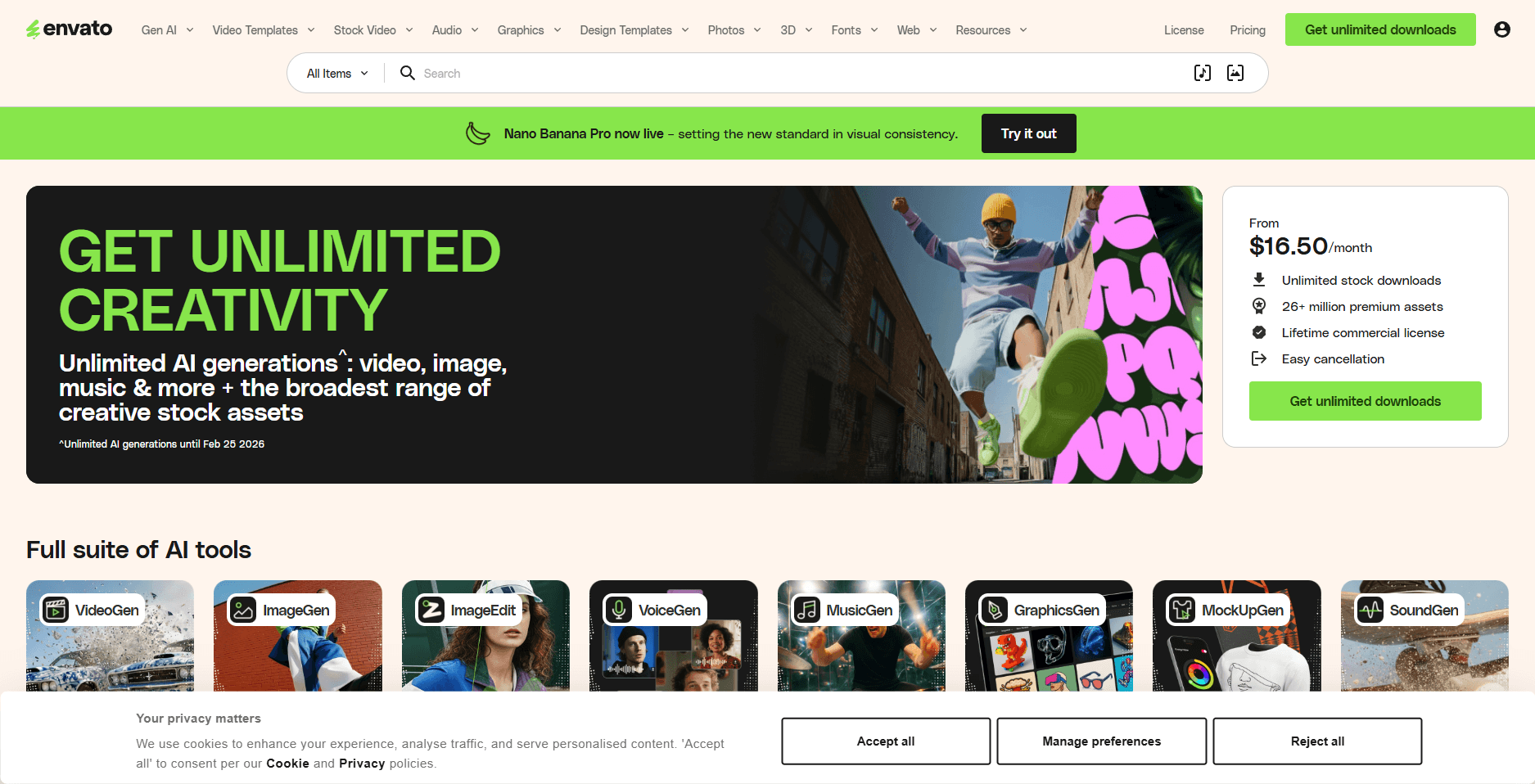The width and height of the screenshot is (1535, 784).
Task: Open the Privacy policy link
Action: coord(362,764)
